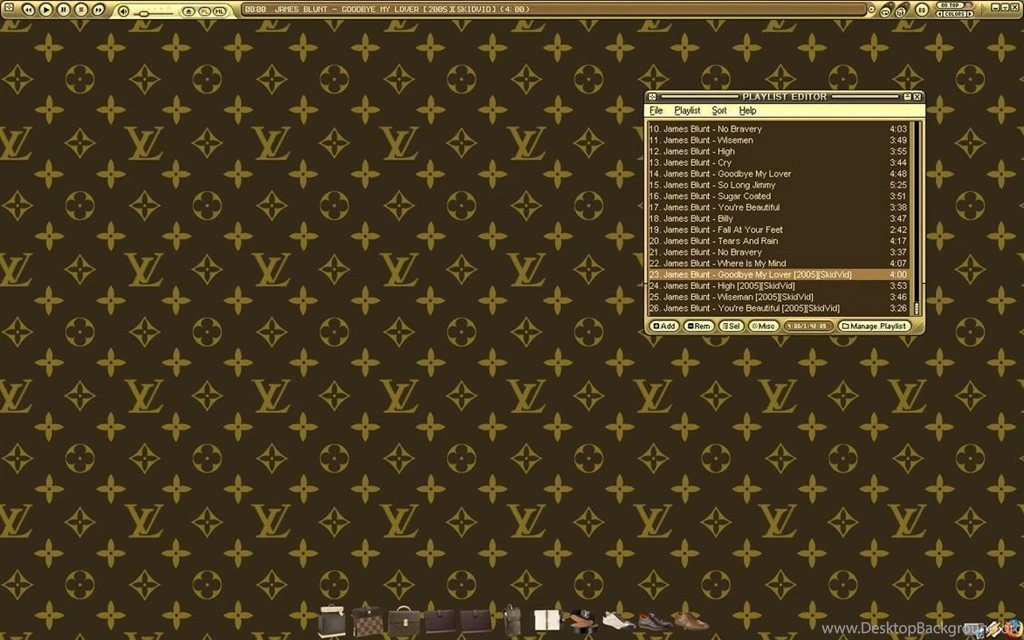The width and height of the screenshot is (1024, 640).
Task: Pause the current James Blunt track
Action: click(62, 10)
